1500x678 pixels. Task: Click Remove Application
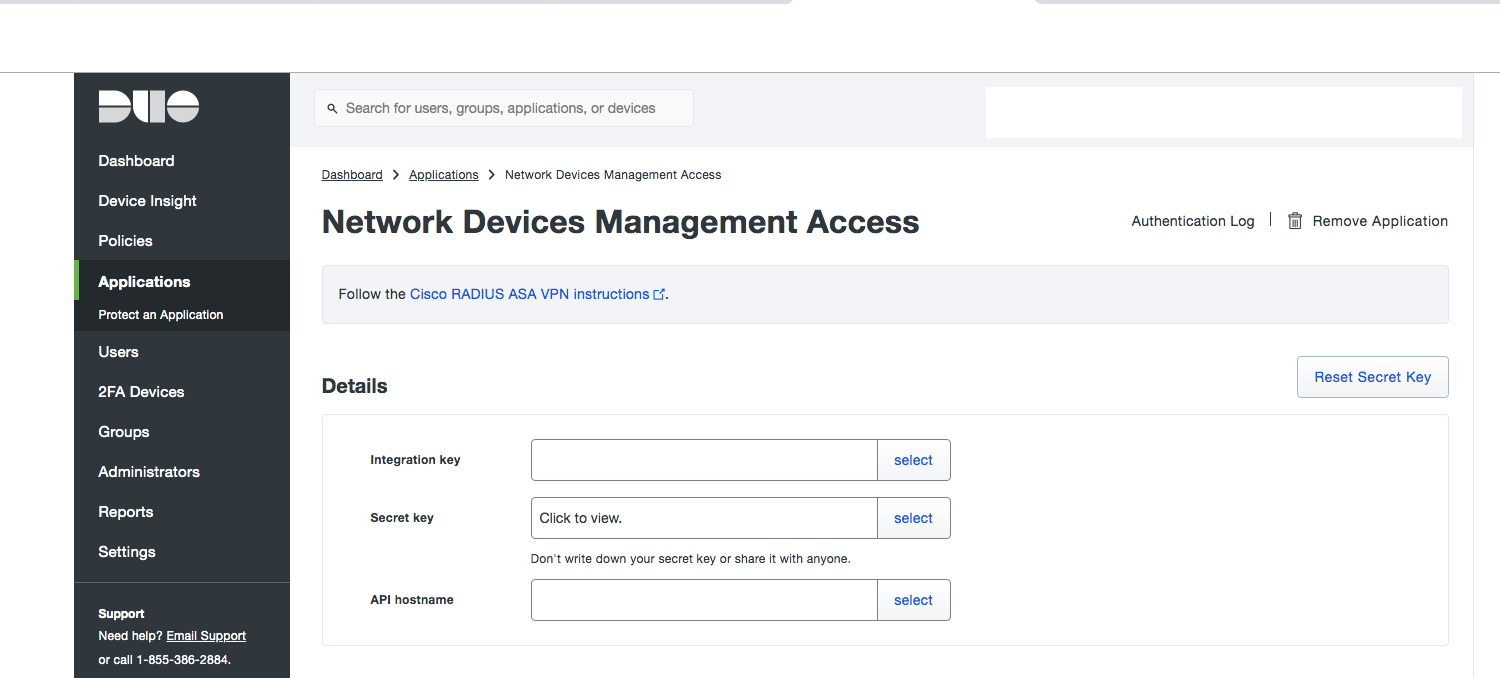click(x=1380, y=221)
